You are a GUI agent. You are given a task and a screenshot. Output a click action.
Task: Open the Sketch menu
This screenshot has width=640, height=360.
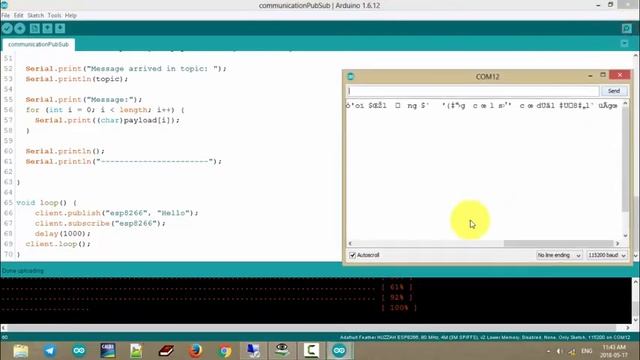click(x=36, y=16)
